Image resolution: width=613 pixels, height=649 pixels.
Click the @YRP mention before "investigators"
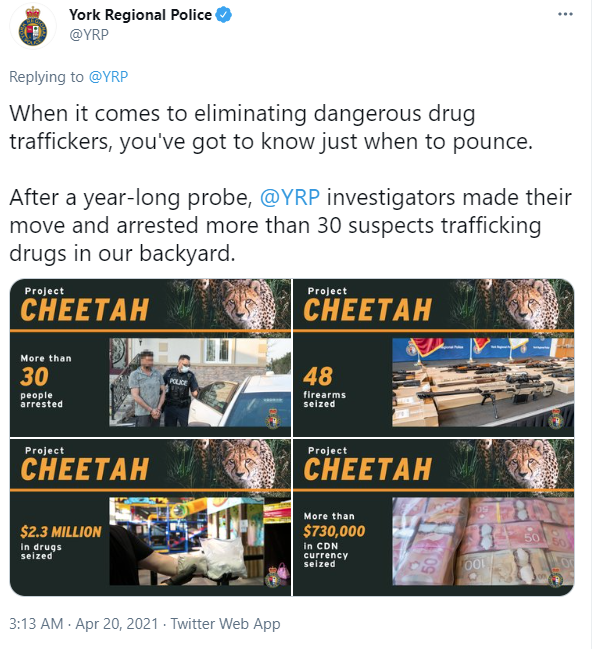[289, 198]
